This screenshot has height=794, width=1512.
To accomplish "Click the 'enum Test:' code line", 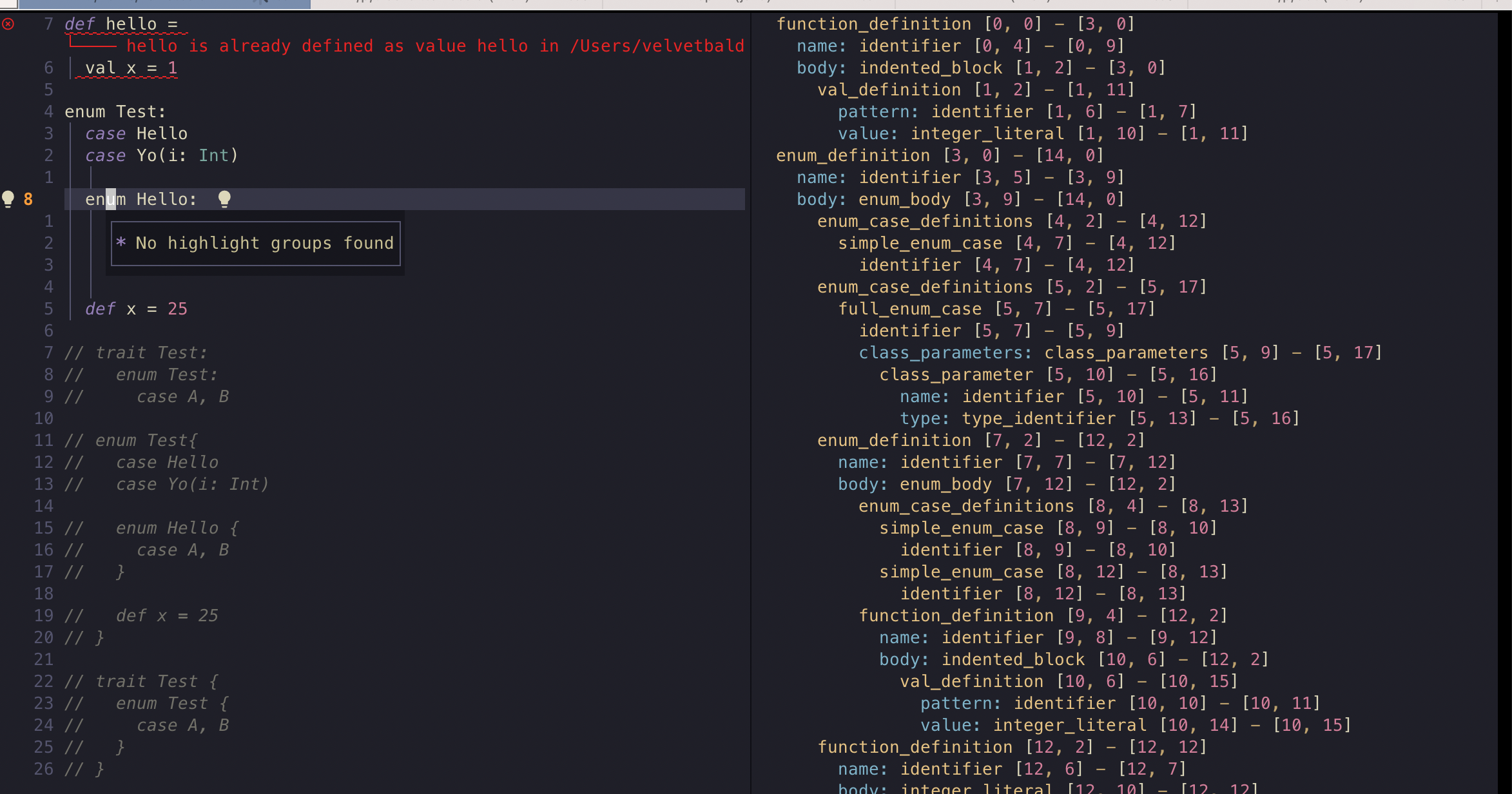I will pos(115,112).
